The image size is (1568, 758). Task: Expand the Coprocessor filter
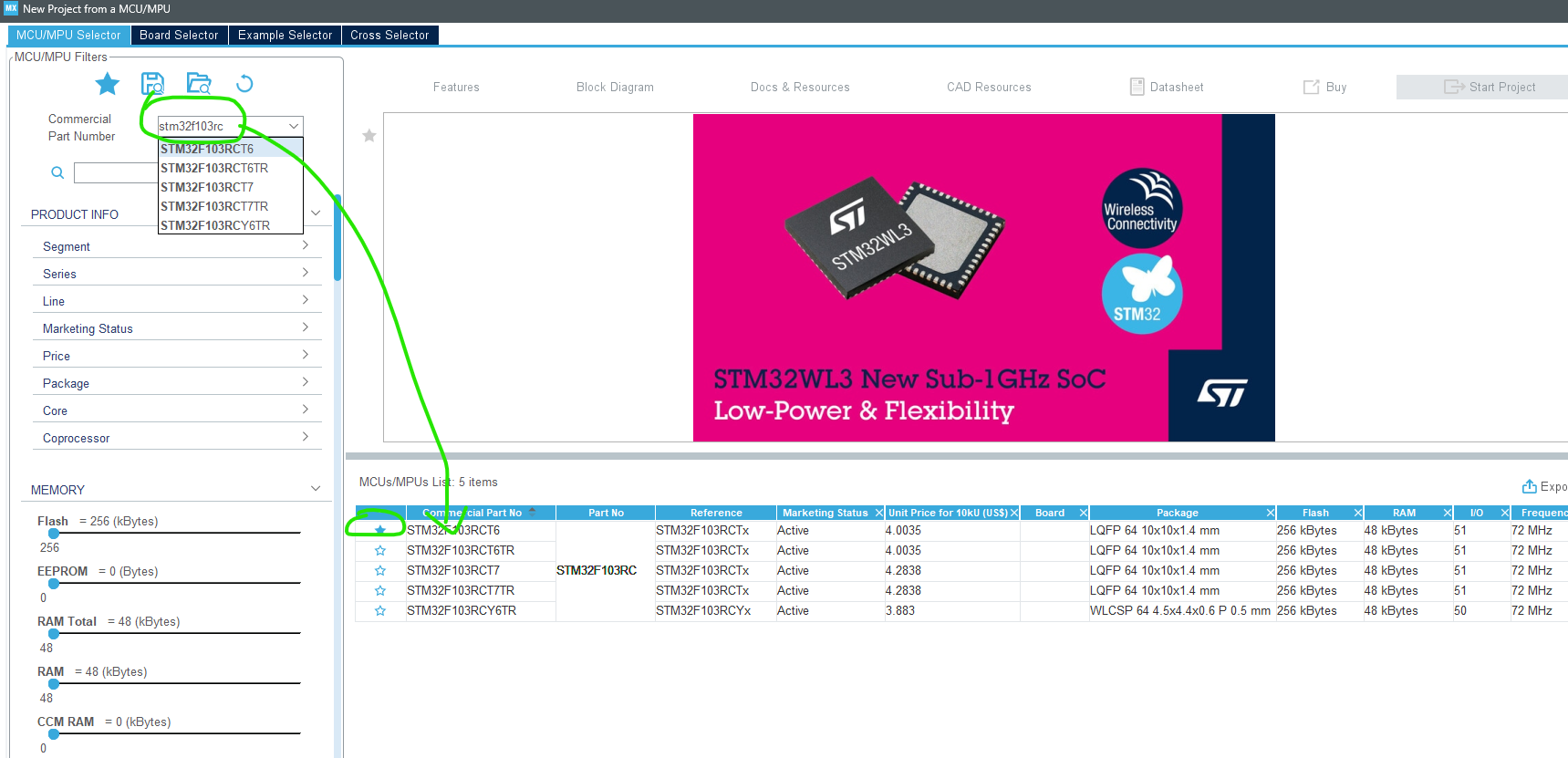[x=176, y=438]
